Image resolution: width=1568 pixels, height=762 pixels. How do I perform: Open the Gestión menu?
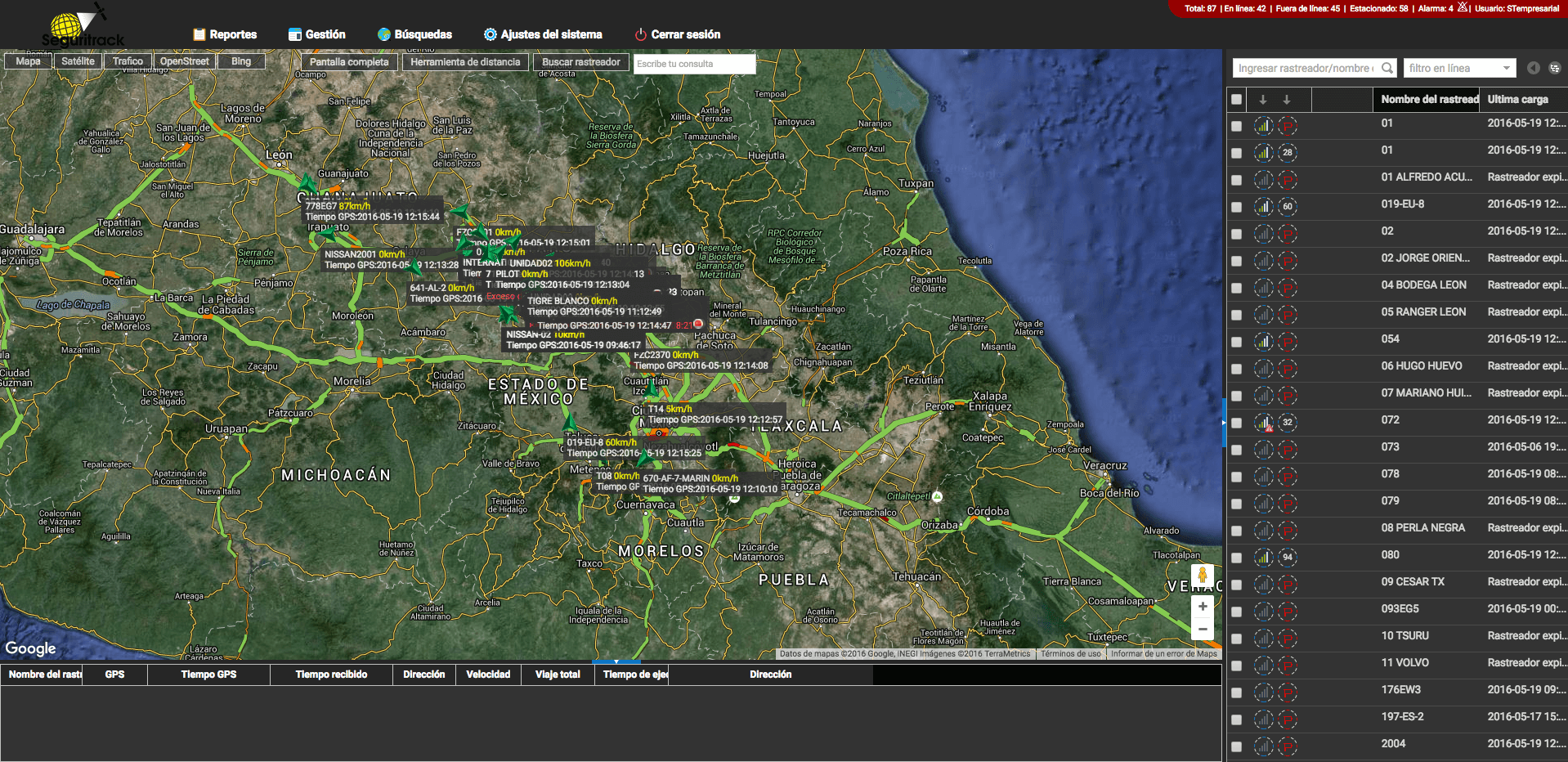pos(317,34)
